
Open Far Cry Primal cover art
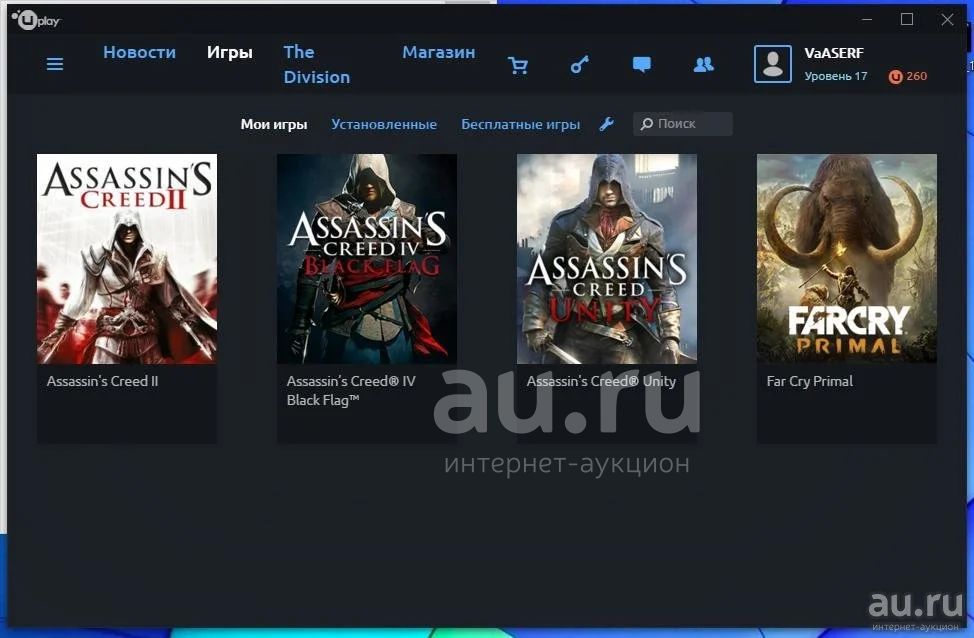(847, 258)
